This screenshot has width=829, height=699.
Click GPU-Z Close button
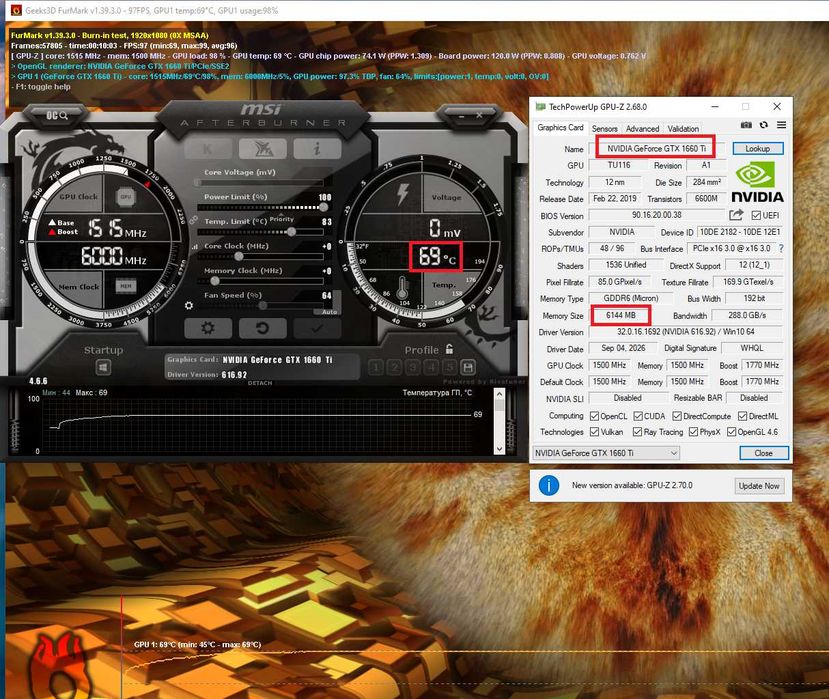[x=764, y=453]
